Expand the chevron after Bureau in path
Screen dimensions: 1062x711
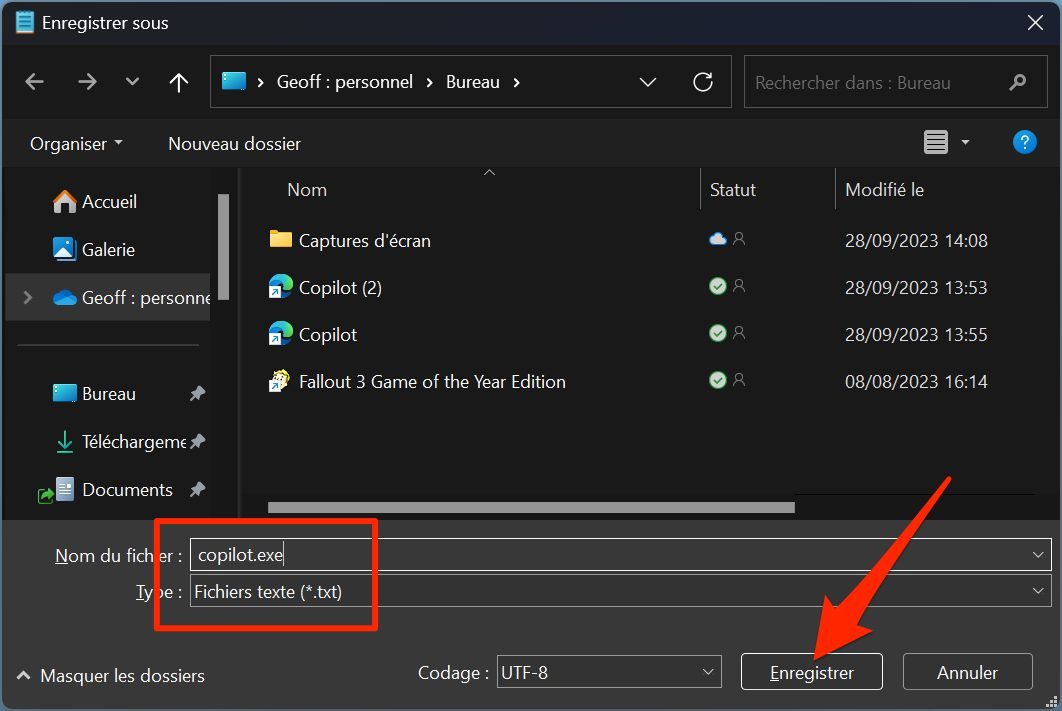[517, 83]
